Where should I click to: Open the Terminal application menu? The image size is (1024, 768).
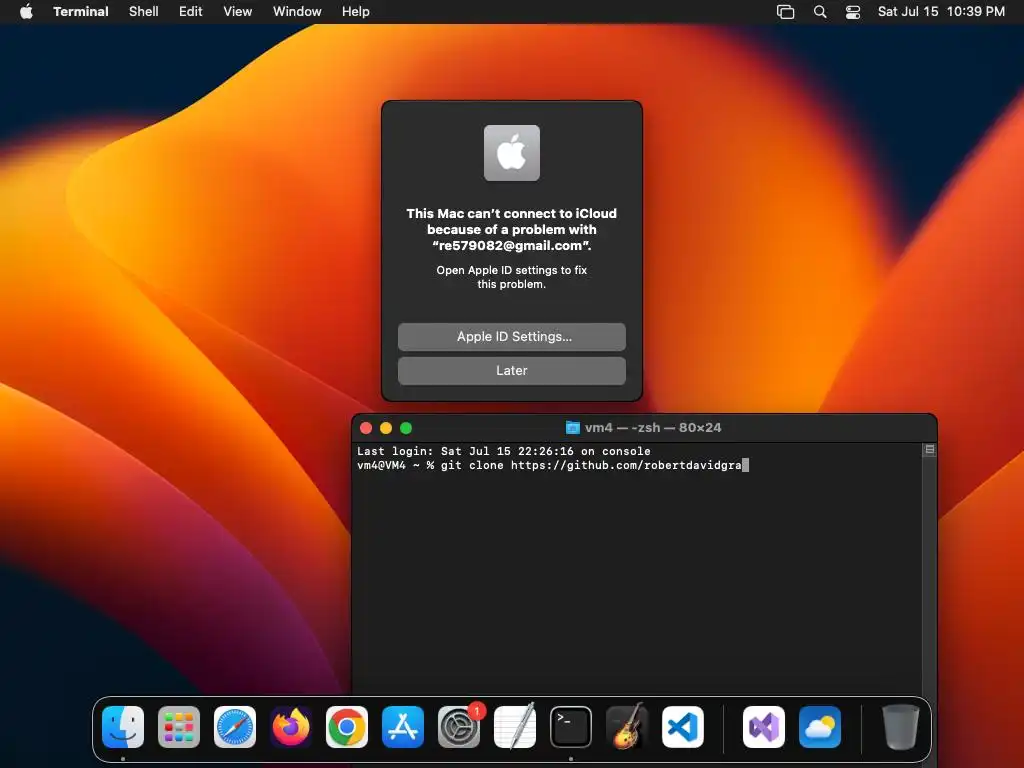81,12
